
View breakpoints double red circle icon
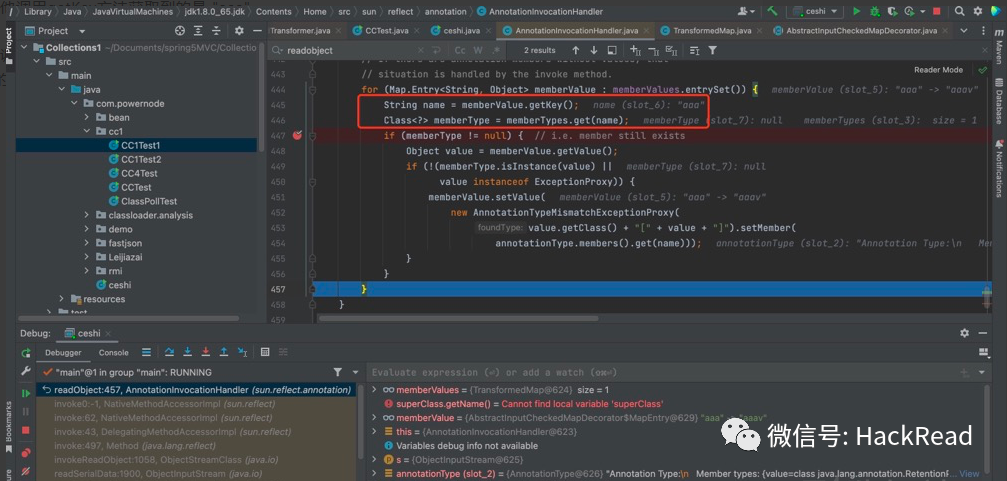click(26, 453)
